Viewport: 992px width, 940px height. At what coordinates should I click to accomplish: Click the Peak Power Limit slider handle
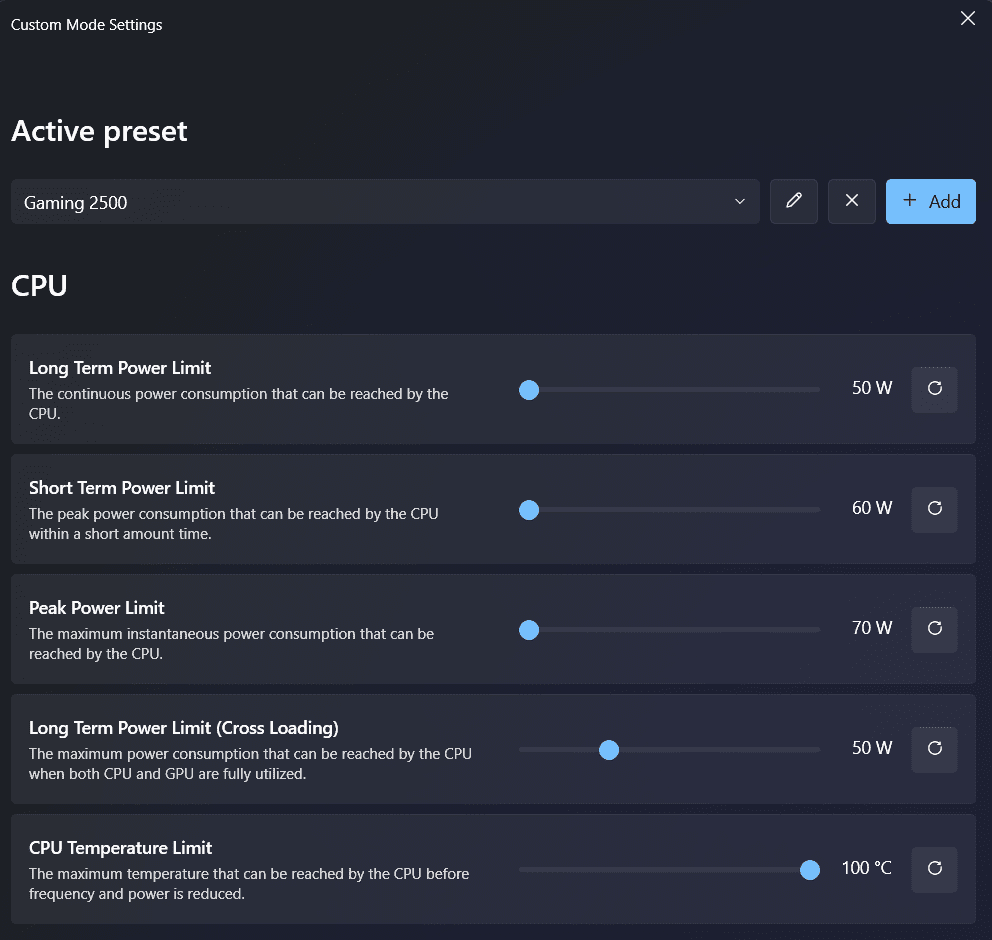(529, 630)
